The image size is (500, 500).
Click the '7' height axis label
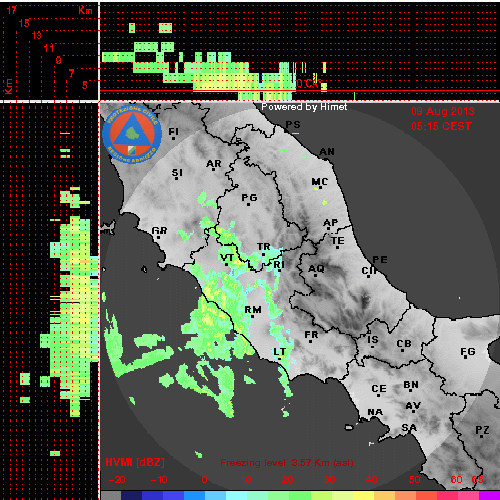coord(71,73)
